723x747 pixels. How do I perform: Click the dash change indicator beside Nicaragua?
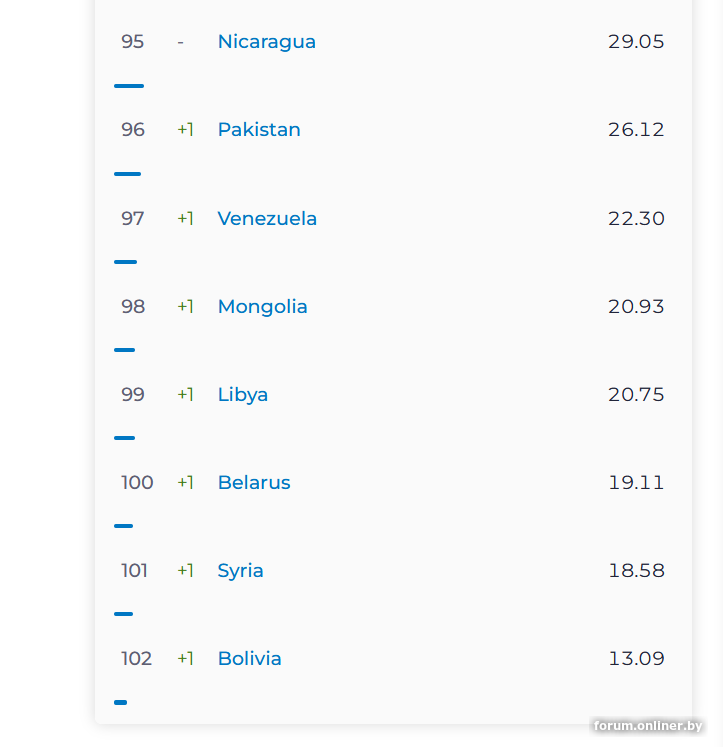tap(180, 42)
